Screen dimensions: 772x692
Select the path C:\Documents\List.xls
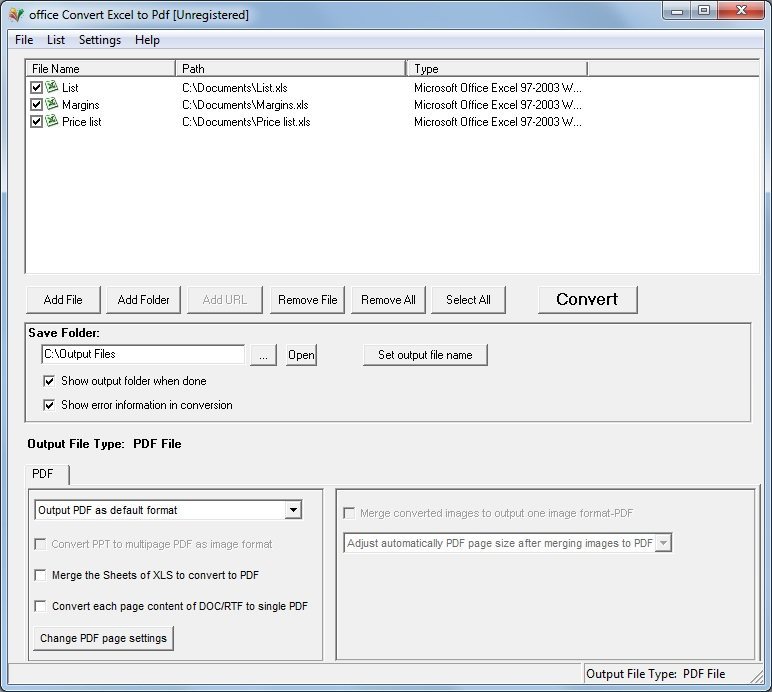click(x=234, y=88)
